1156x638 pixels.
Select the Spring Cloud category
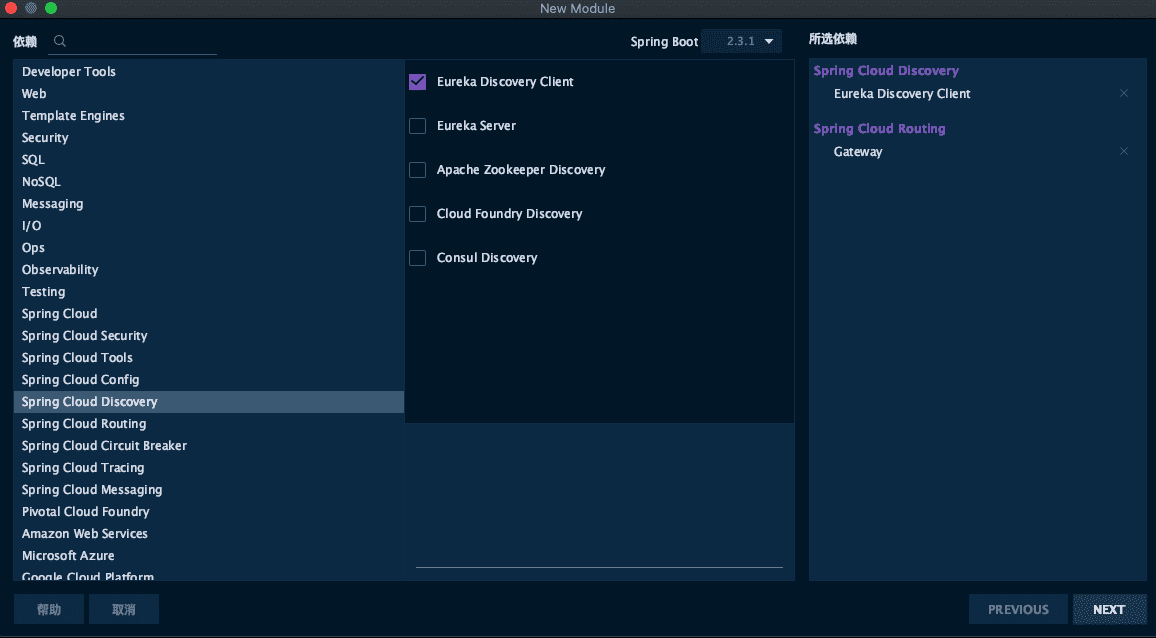tap(209, 313)
